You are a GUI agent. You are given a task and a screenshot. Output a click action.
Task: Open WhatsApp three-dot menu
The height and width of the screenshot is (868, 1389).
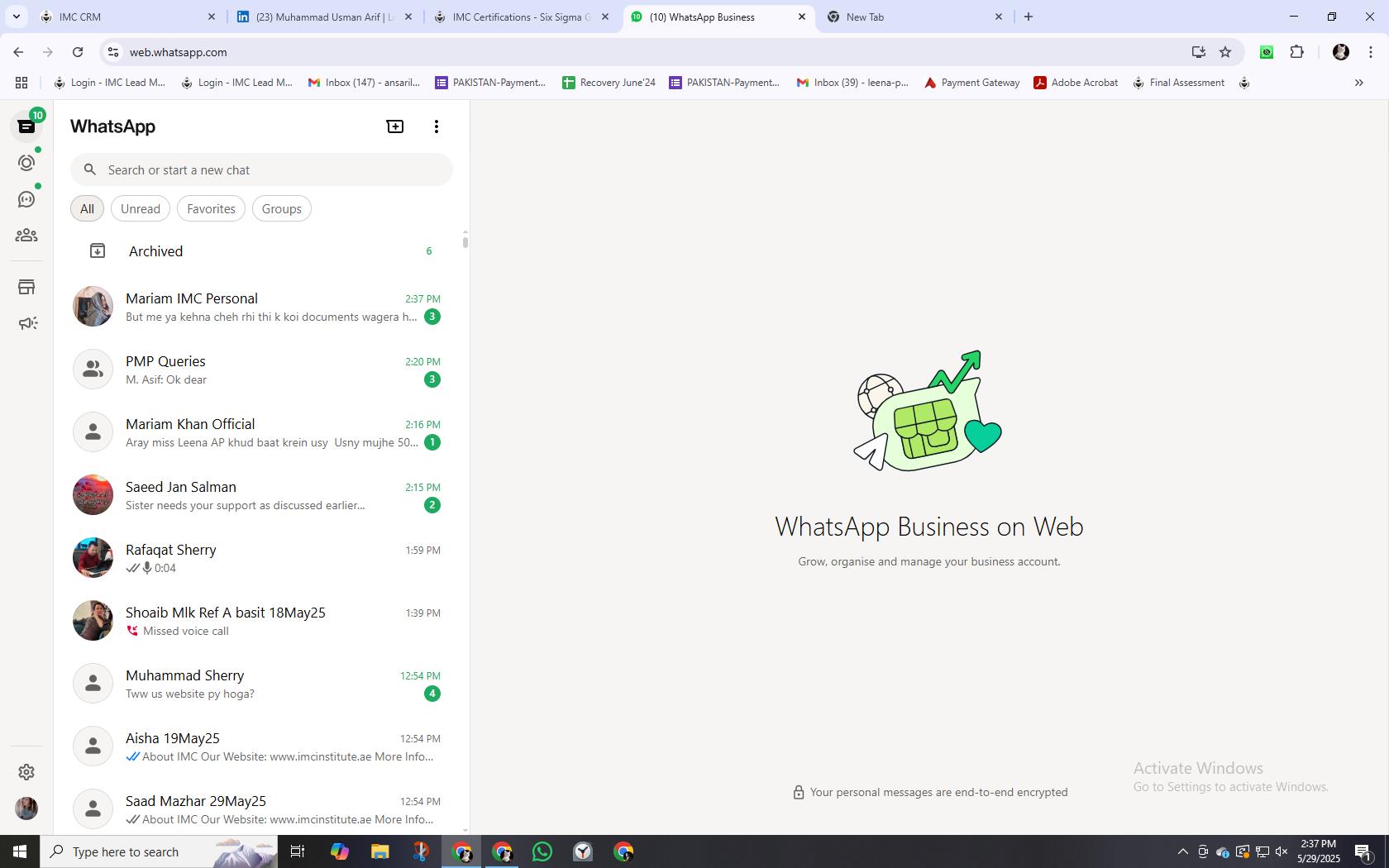click(437, 126)
